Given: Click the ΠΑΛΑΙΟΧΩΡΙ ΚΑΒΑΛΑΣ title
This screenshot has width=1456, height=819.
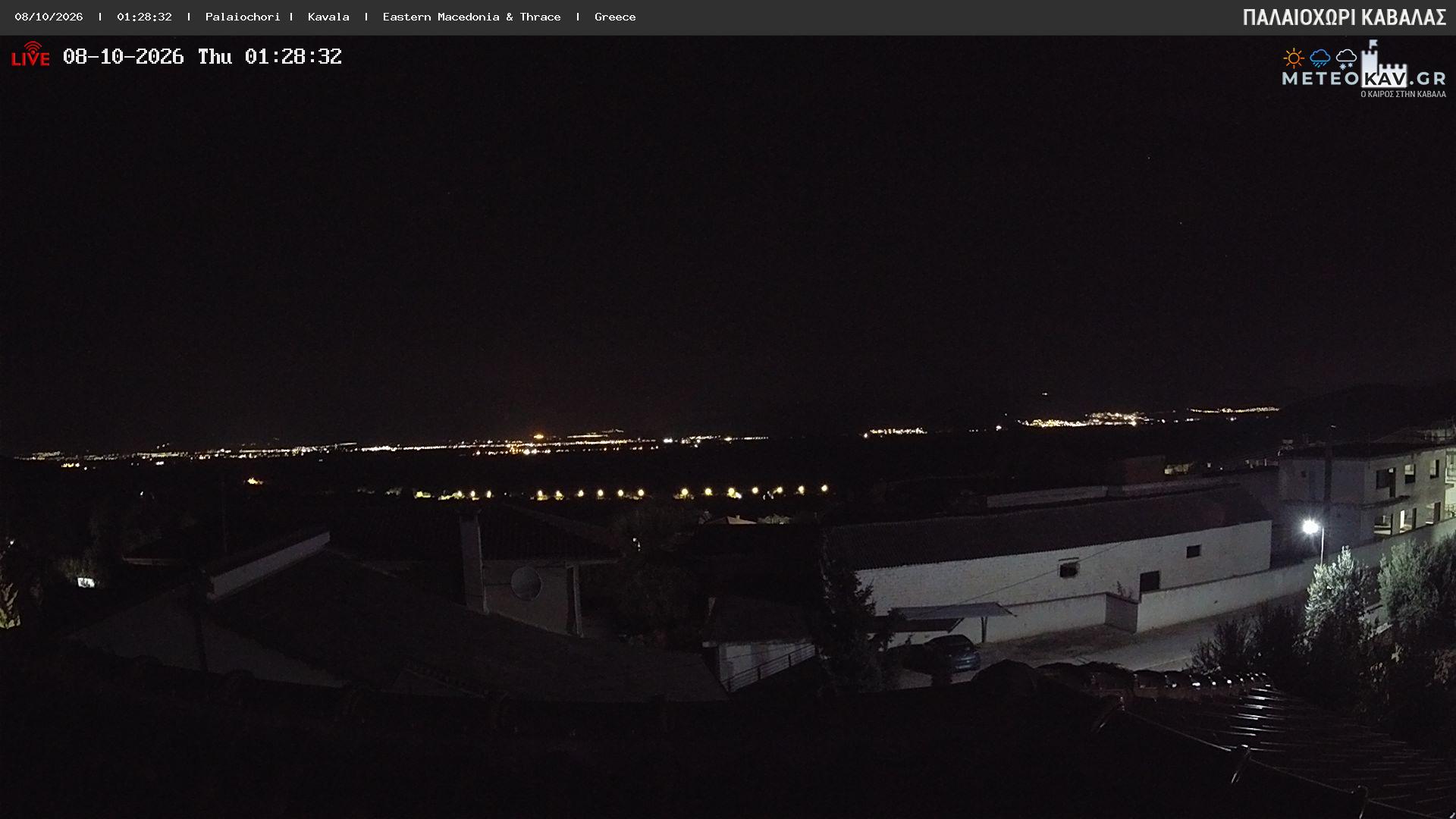Looking at the screenshot, I should coord(1344,17).
